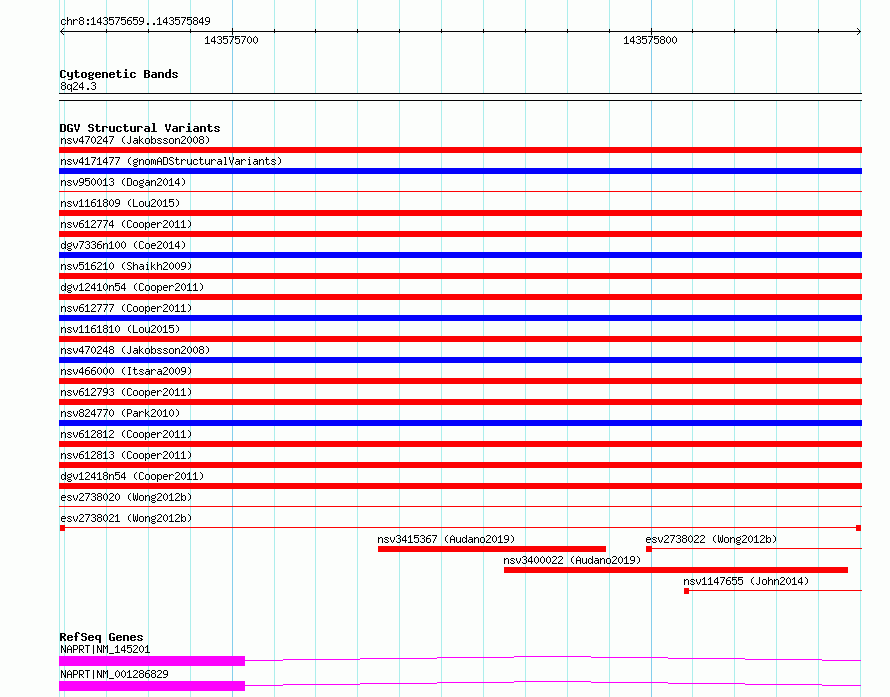Open NAPRT|NM_001286829 gene label
890x697 pixels.
114,674
